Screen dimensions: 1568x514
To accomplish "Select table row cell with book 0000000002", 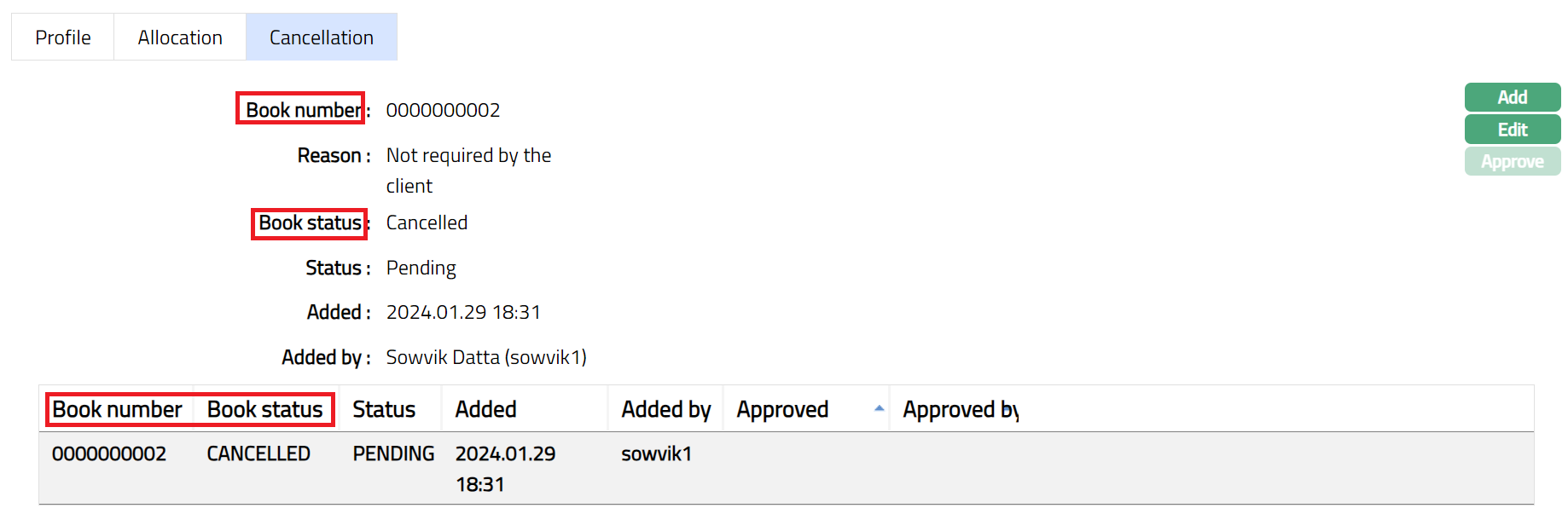I will click(x=109, y=454).
